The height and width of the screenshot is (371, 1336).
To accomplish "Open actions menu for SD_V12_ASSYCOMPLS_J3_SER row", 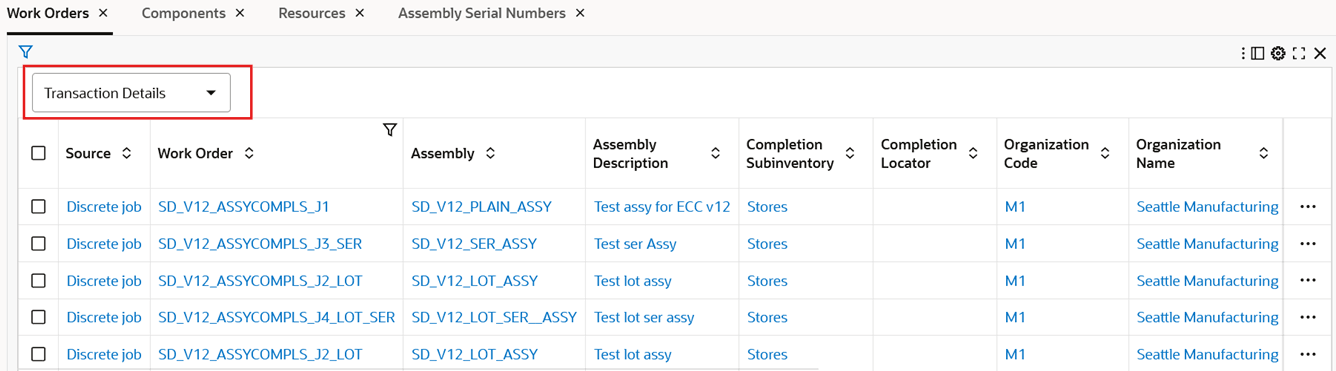I will coord(1308,244).
